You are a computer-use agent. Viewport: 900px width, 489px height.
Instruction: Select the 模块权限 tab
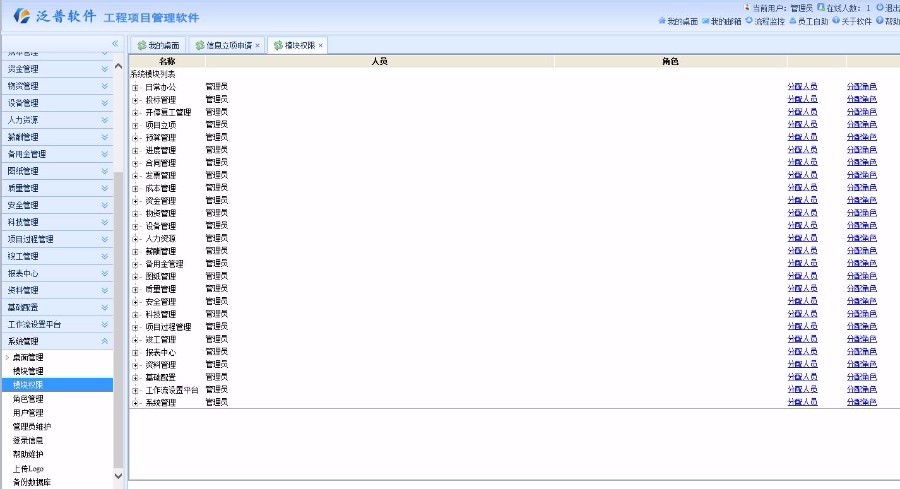point(297,45)
